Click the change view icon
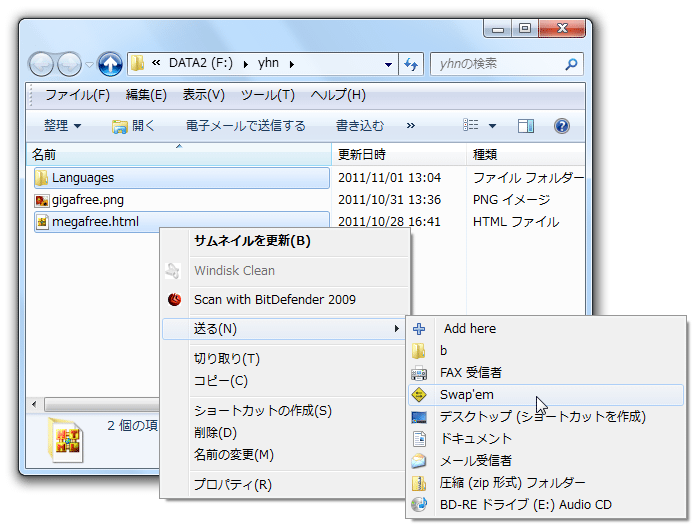This screenshot has width=695, height=528. pyautogui.click(x=470, y=125)
